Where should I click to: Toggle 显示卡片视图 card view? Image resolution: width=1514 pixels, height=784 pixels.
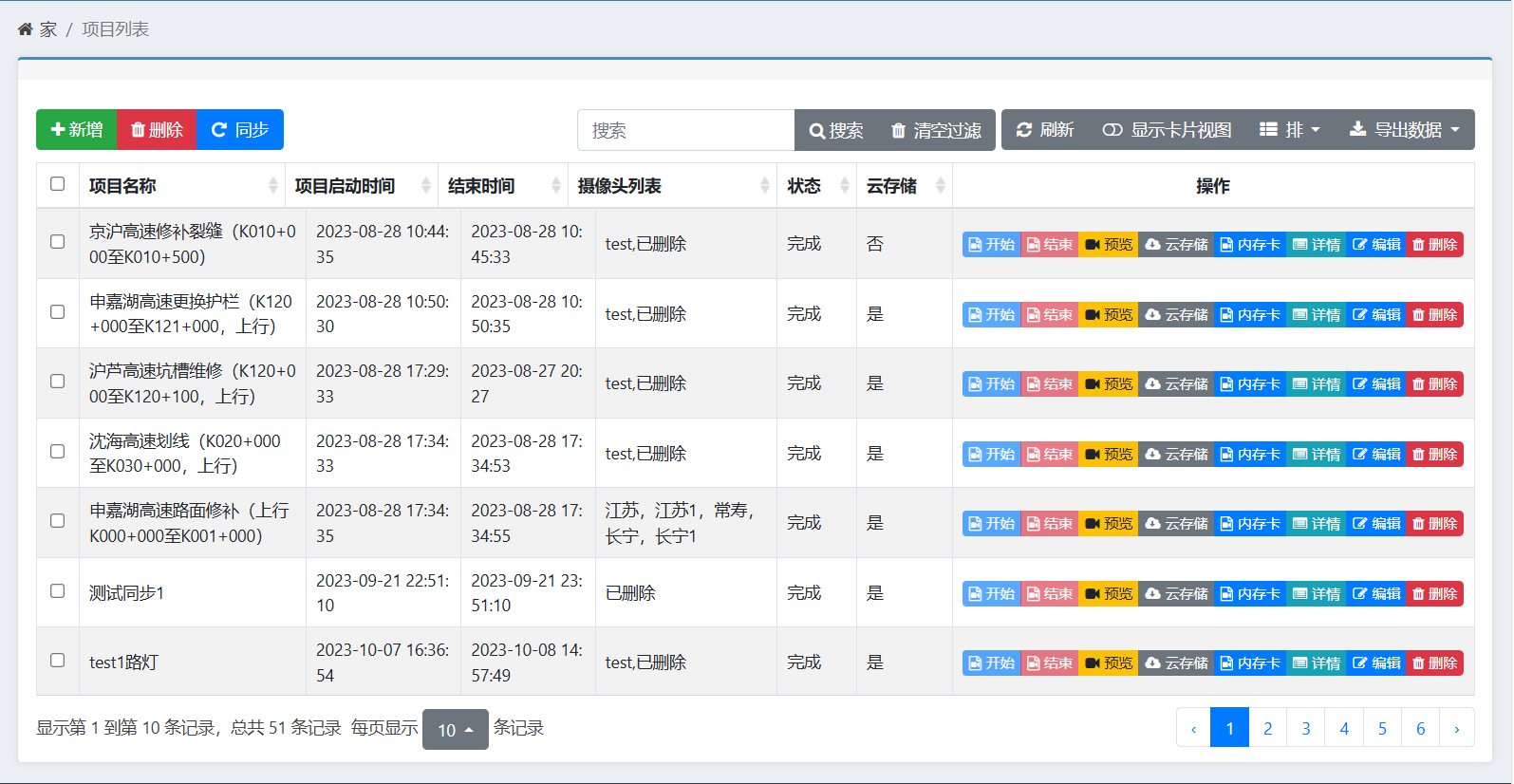click(x=1167, y=130)
